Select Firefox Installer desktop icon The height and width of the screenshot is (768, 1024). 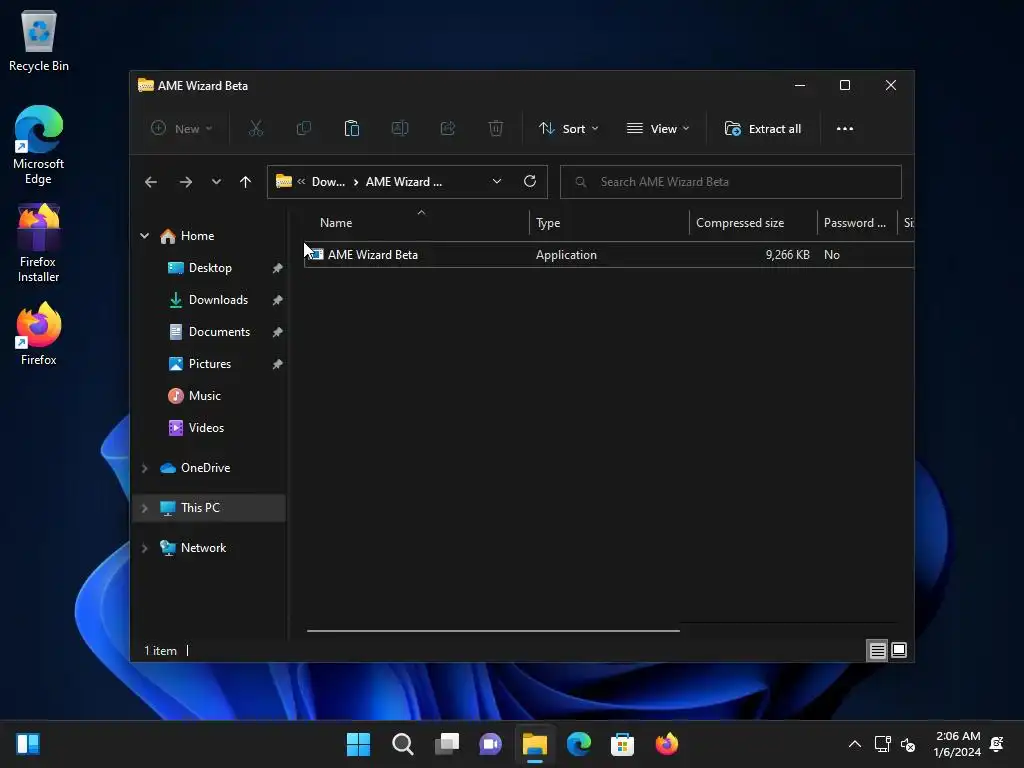coord(39,243)
